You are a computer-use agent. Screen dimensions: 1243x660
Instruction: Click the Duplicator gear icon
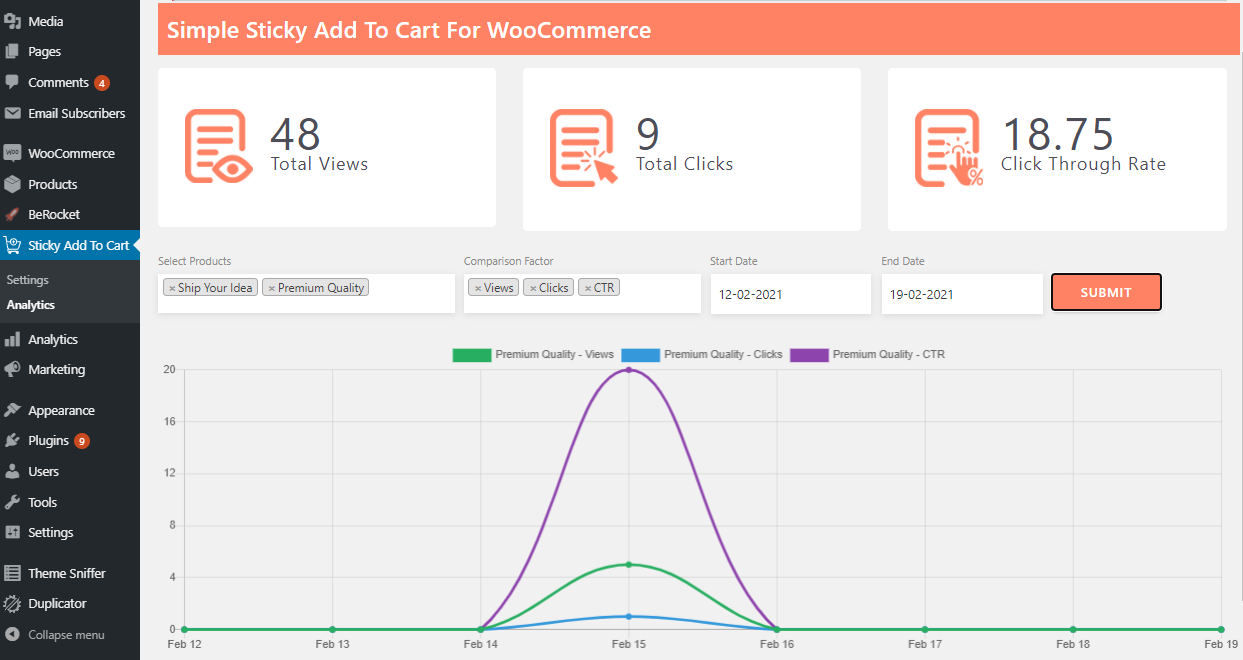point(12,603)
